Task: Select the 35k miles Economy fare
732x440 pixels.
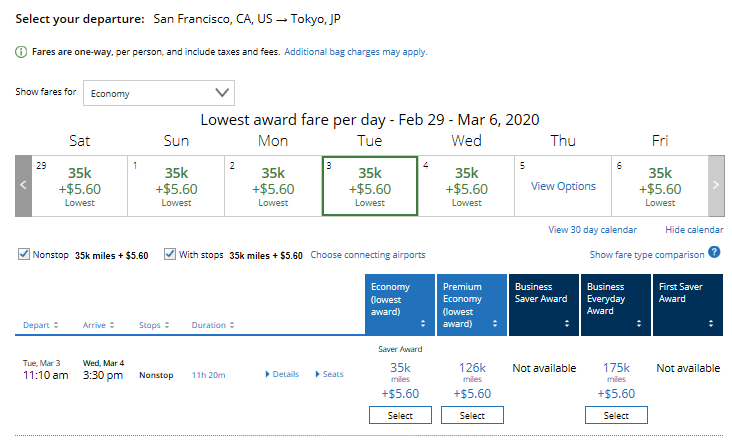Action: pos(400,415)
